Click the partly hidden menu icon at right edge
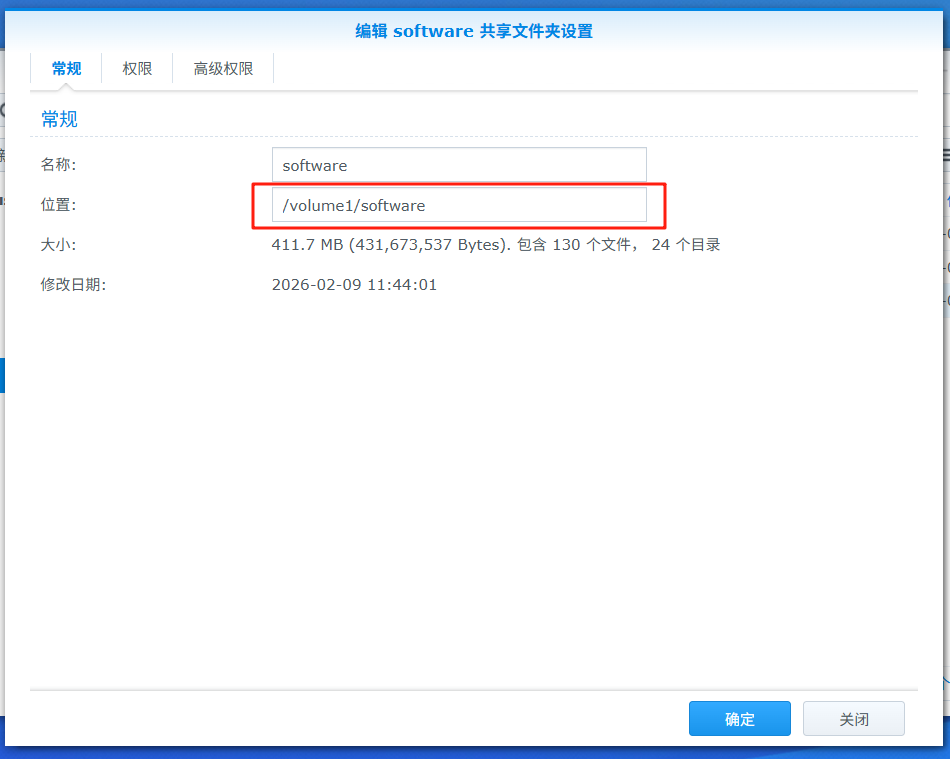This screenshot has width=950, height=759. click(x=945, y=155)
